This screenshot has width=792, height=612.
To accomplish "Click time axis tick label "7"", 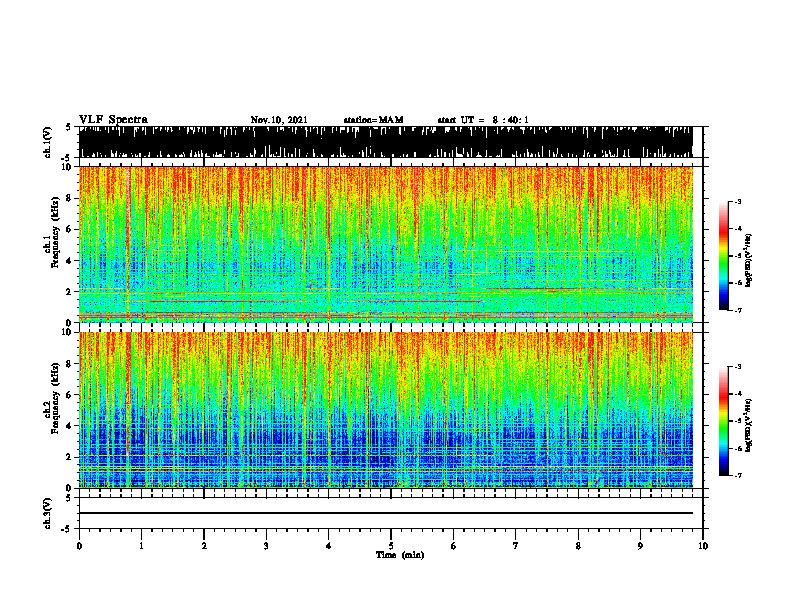I will point(516,546).
